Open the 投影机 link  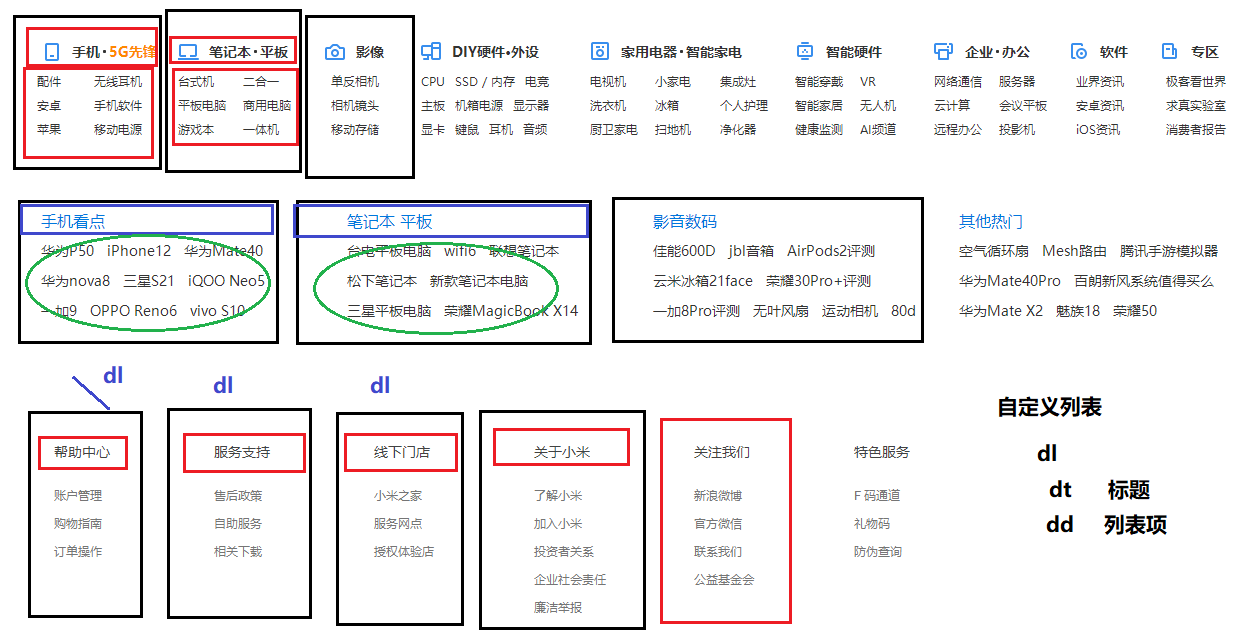click(1017, 129)
